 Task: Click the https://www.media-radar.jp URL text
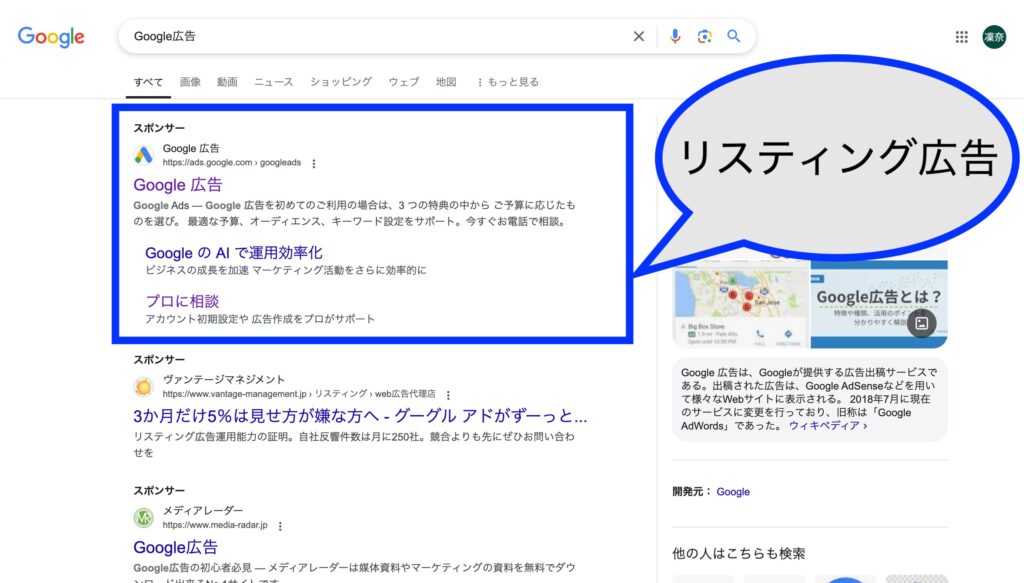pyautogui.click(x=215, y=525)
